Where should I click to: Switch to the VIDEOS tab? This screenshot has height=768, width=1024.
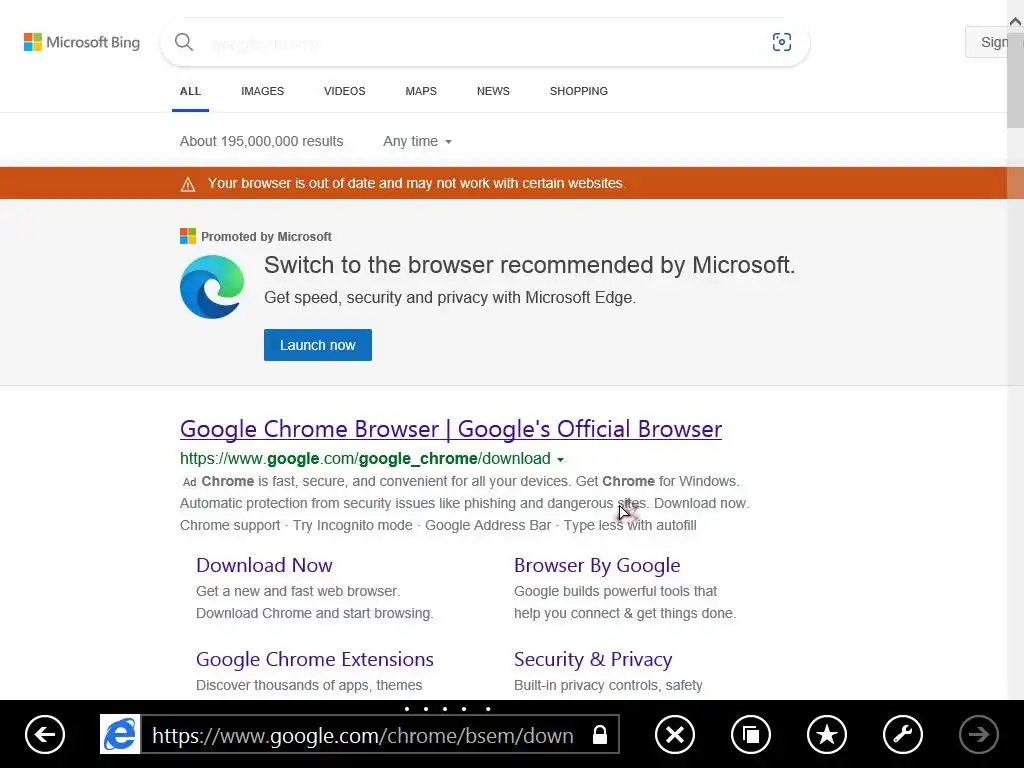pos(345,91)
